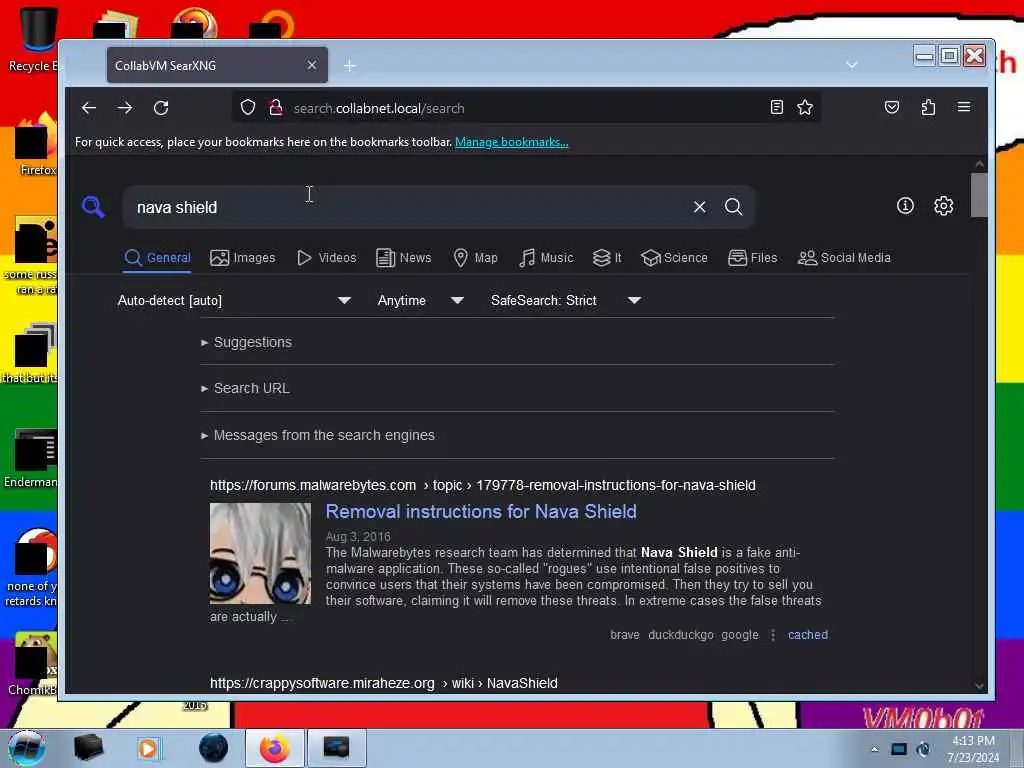
Task: Switch to the Images category tab
Action: pos(243,258)
